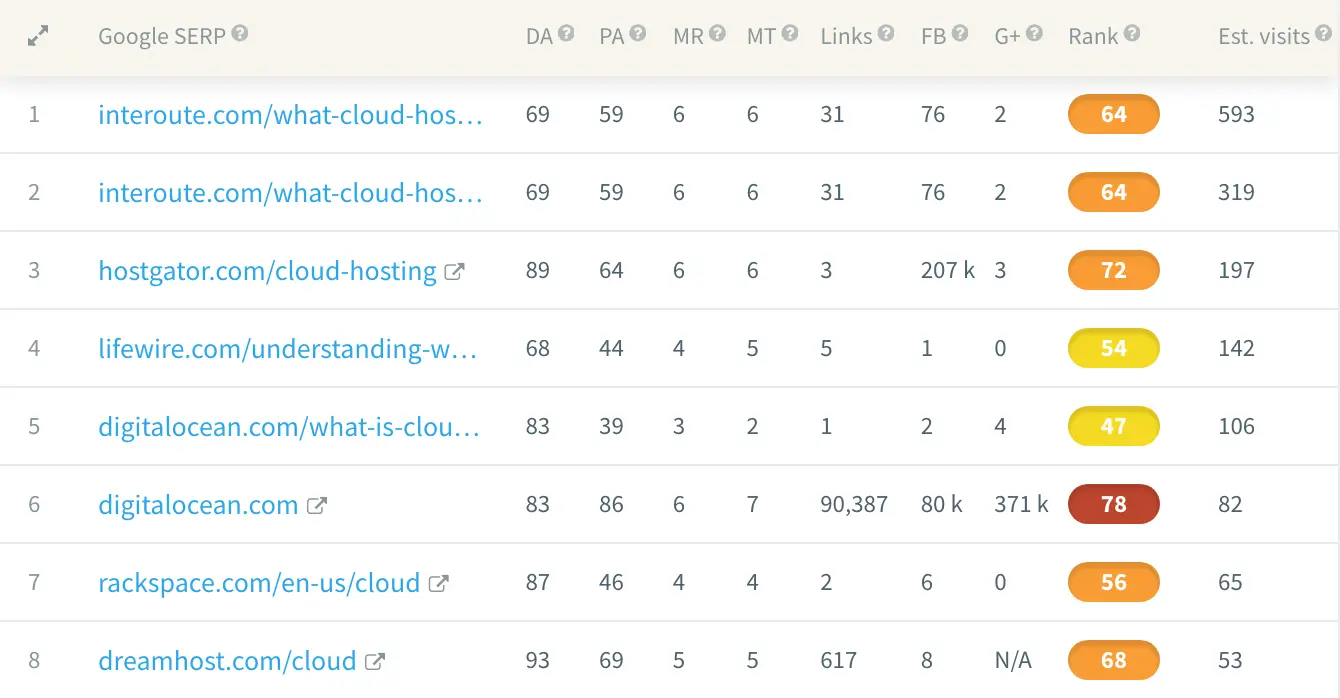1340x698 pixels.
Task: Click the DA column help icon
Action: (x=566, y=33)
